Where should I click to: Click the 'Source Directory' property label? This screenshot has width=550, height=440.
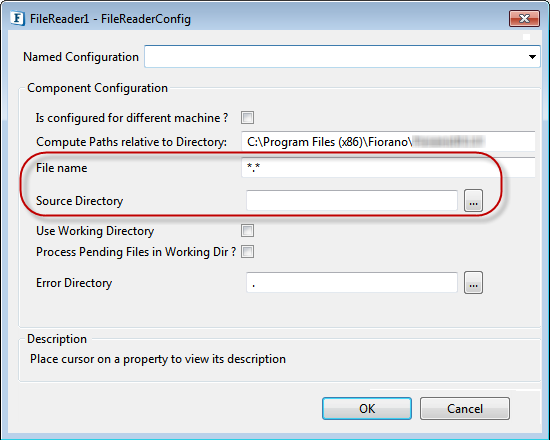[80, 201]
